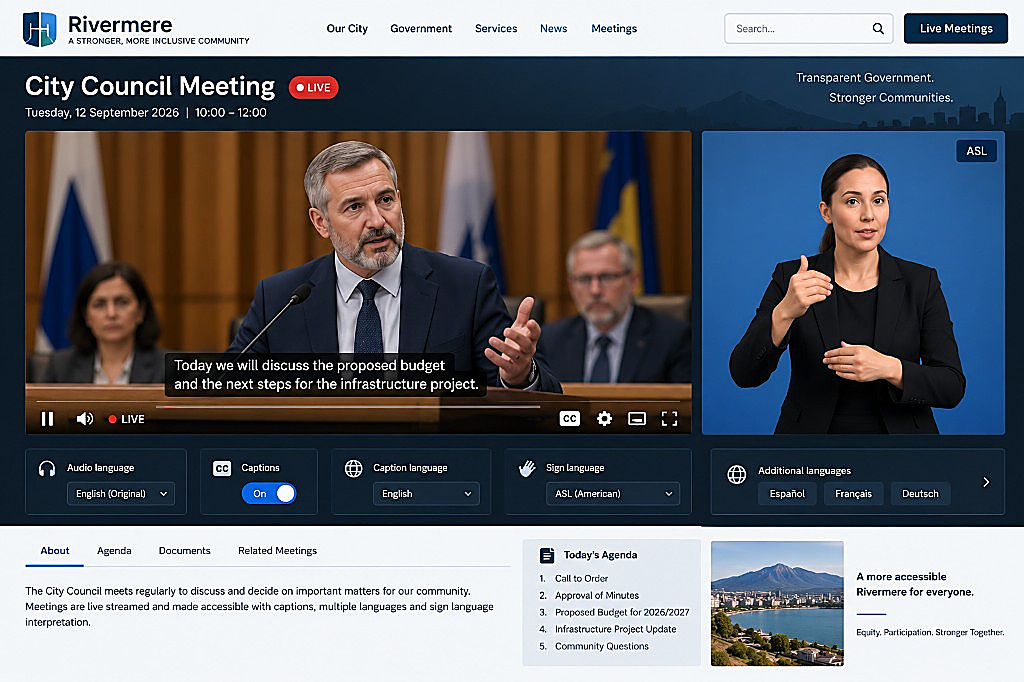Switch to the Documents tab
The height and width of the screenshot is (682, 1024).
pos(185,551)
